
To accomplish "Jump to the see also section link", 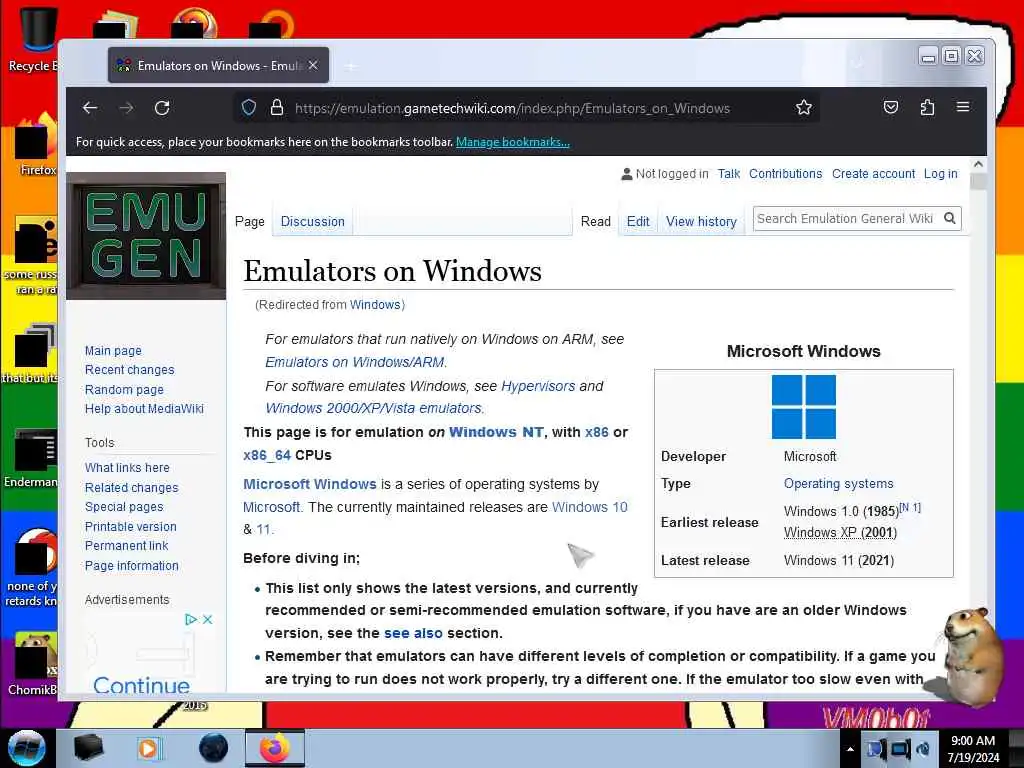I will point(413,633).
